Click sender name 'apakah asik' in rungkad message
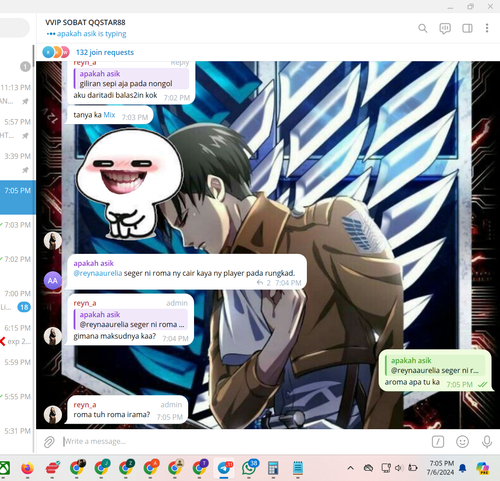 (x=94, y=263)
